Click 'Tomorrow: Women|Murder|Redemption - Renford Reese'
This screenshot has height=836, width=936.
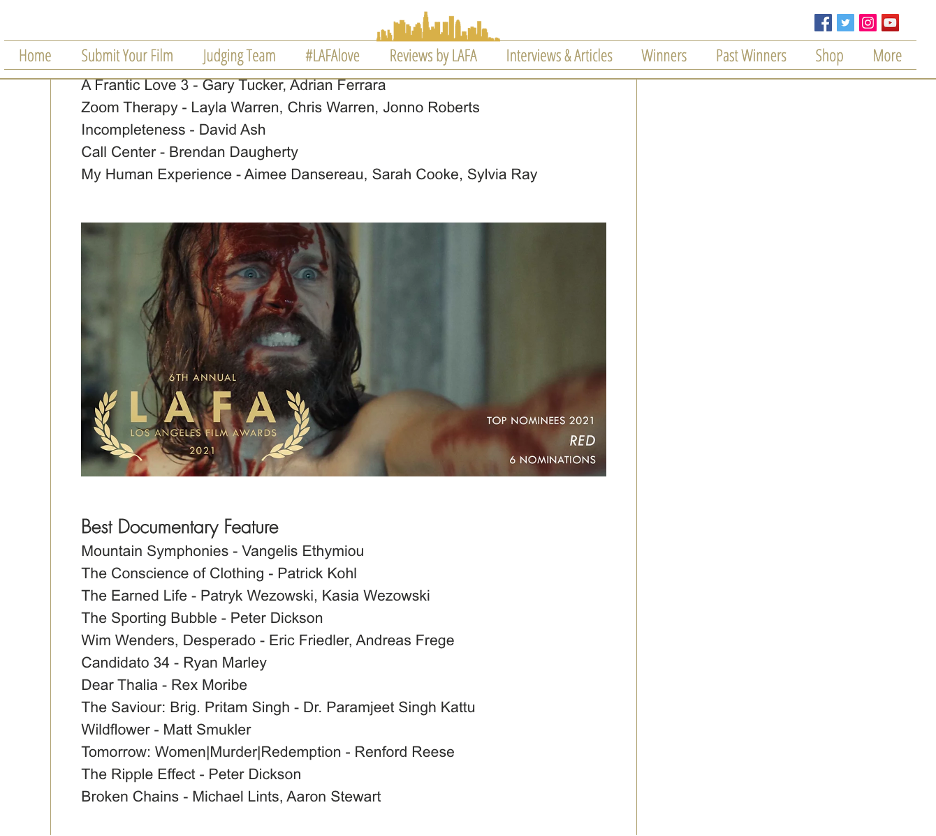pos(267,752)
